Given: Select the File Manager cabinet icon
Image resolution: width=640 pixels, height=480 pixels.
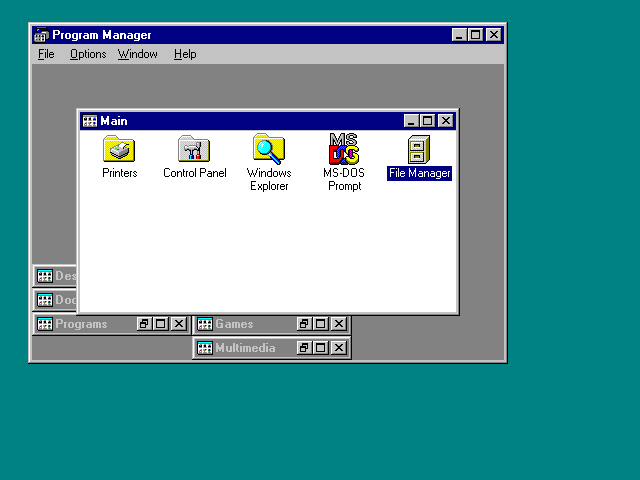Looking at the screenshot, I should click(419, 149).
